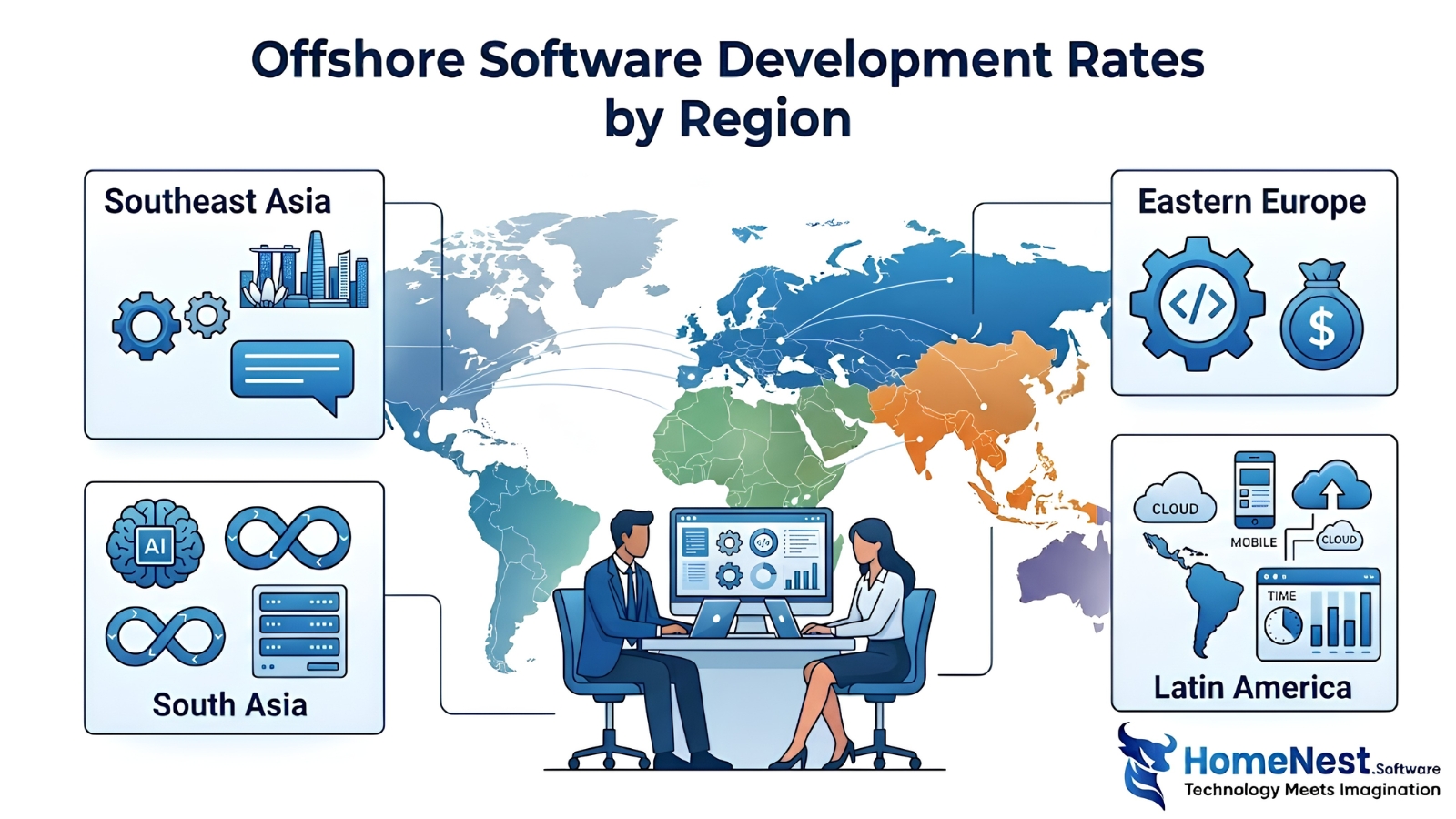Click "Technology Meets Imagination" tagline

[1312, 790]
